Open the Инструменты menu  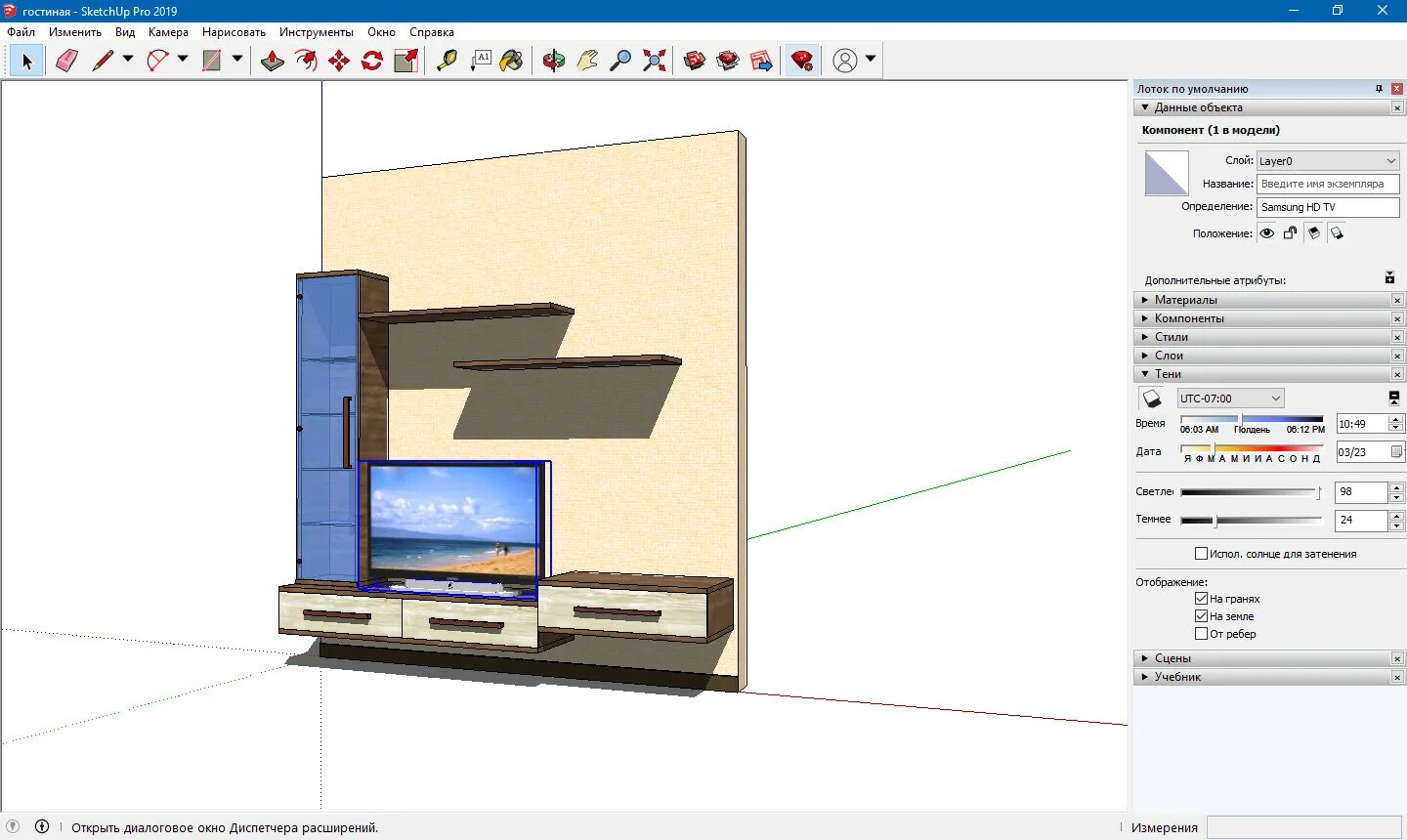click(x=317, y=32)
